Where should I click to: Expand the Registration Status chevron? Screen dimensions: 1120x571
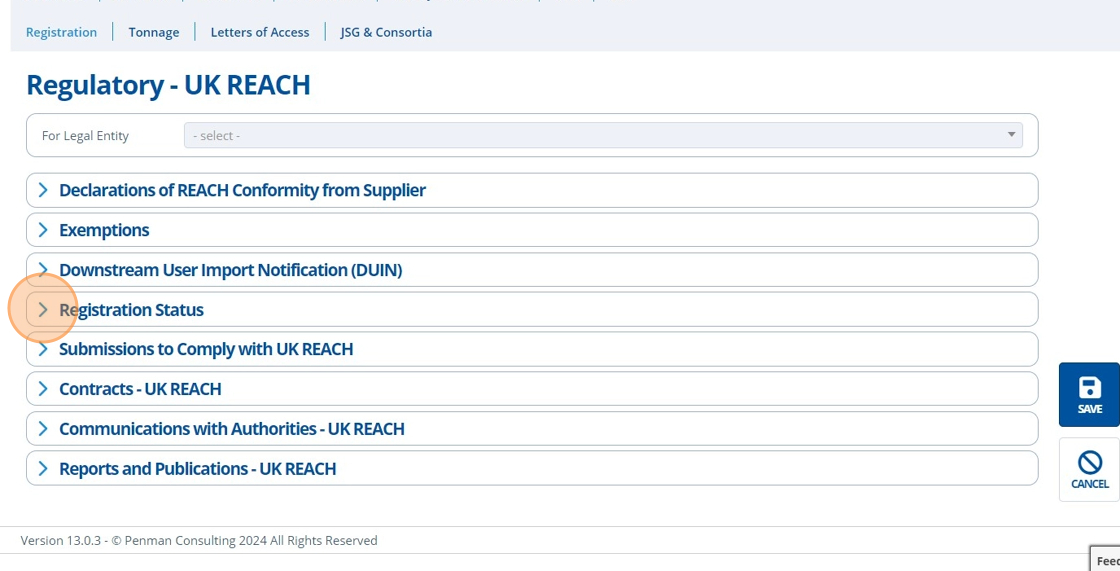click(43, 309)
